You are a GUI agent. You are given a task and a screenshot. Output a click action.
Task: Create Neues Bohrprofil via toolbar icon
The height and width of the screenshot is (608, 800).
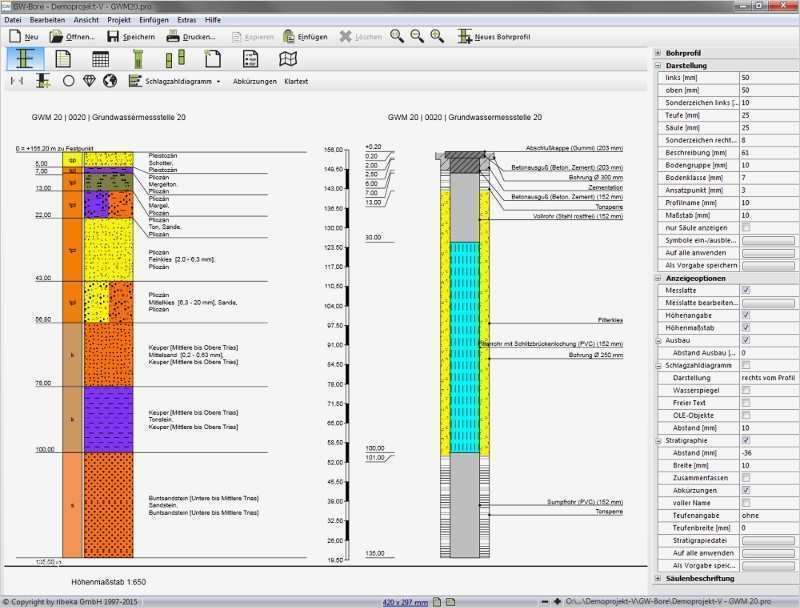[464, 36]
